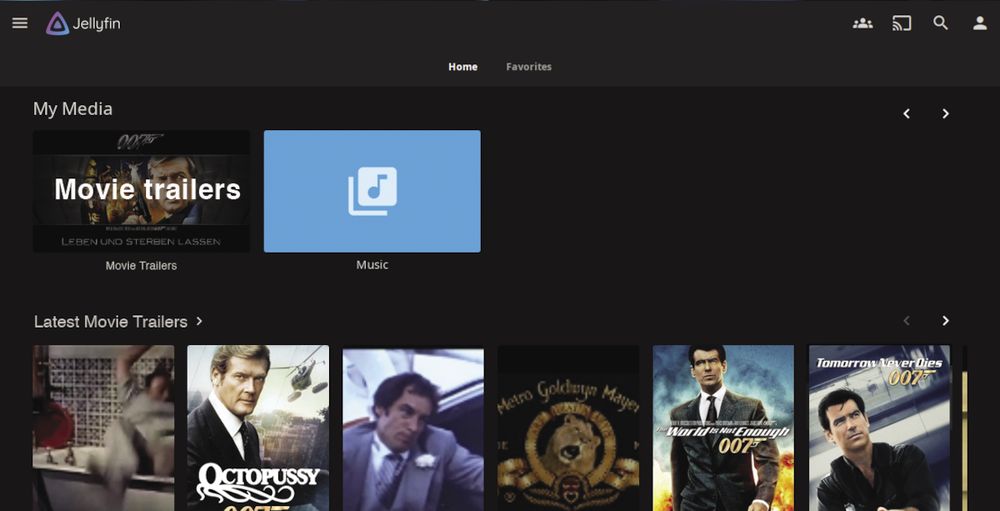Open the bathroom scene trailer thumbnail
The height and width of the screenshot is (511, 1000).
103,428
